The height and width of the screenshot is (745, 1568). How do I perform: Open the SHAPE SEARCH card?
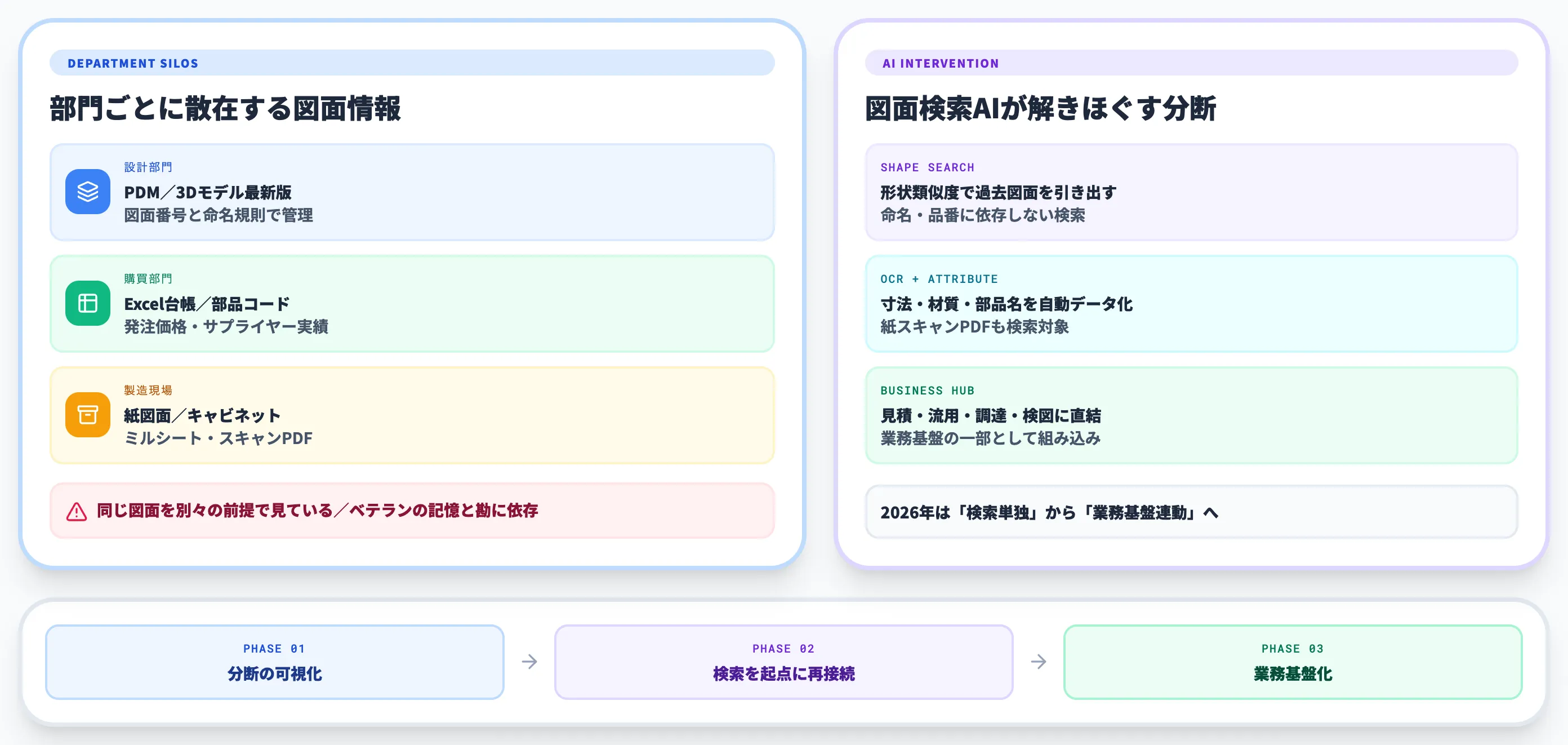[1191, 192]
